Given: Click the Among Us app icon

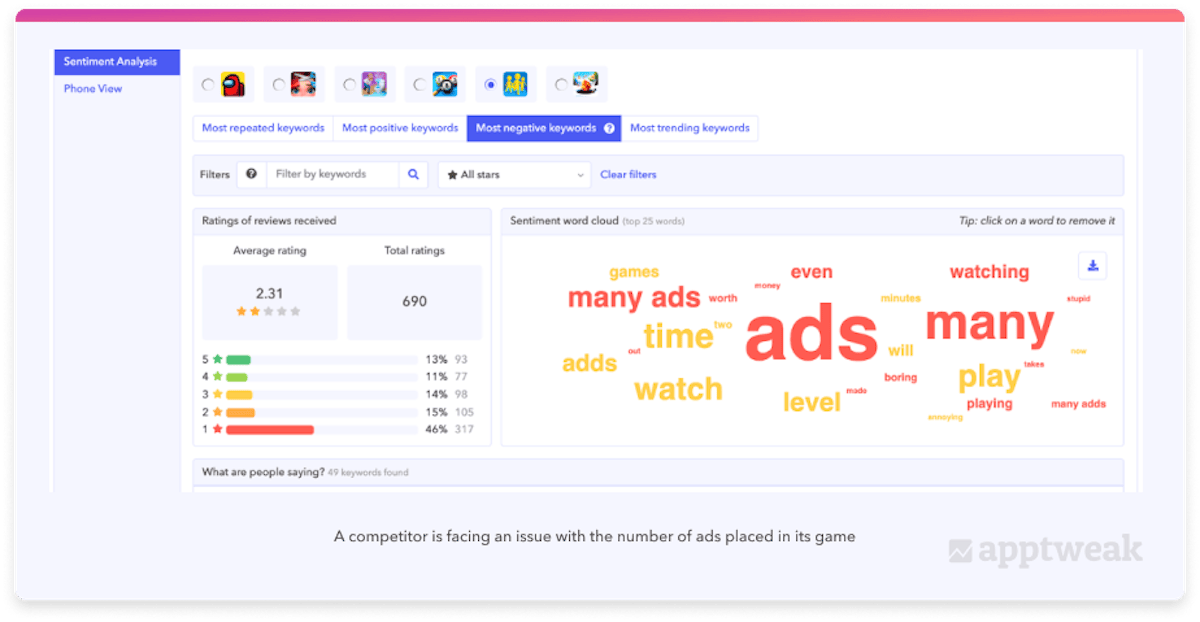Looking at the screenshot, I should click(x=233, y=85).
